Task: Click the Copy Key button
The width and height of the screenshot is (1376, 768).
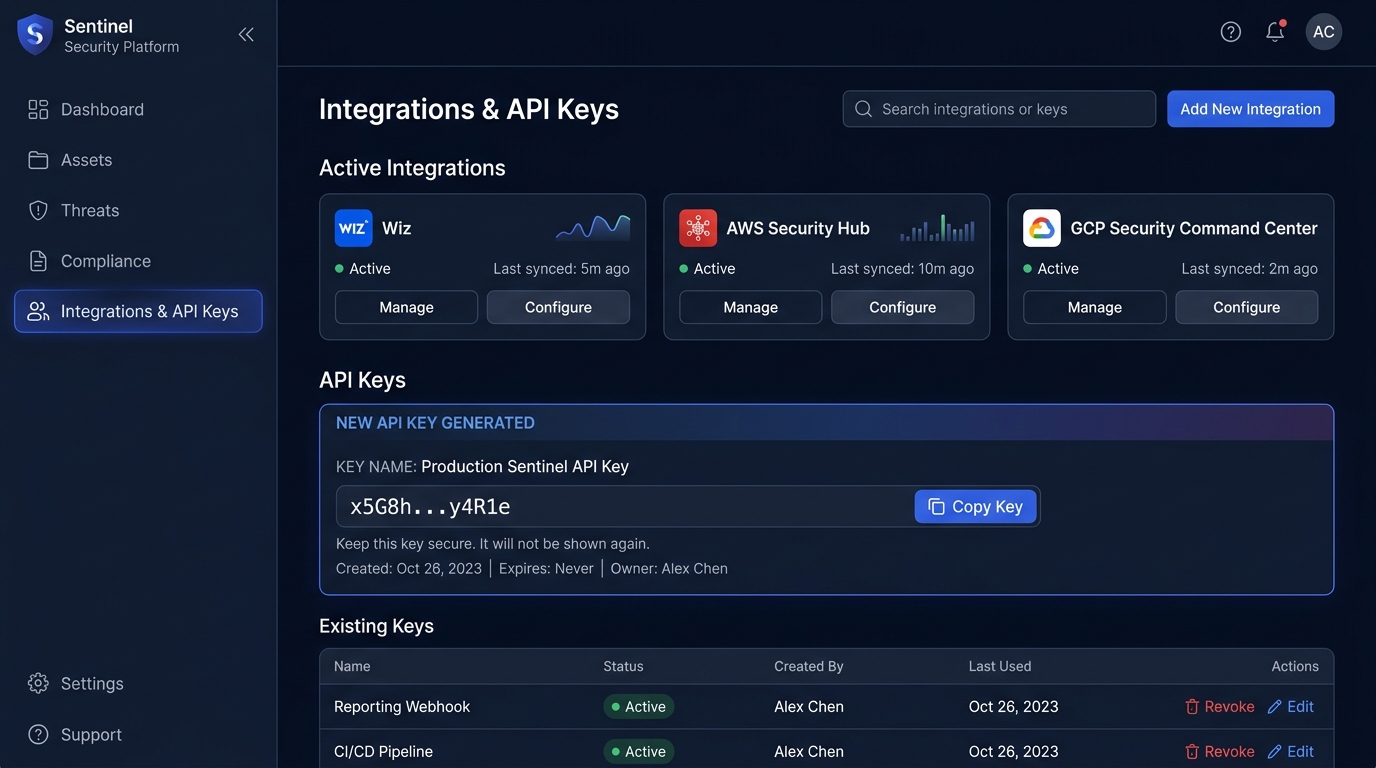Action: (975, 506)
